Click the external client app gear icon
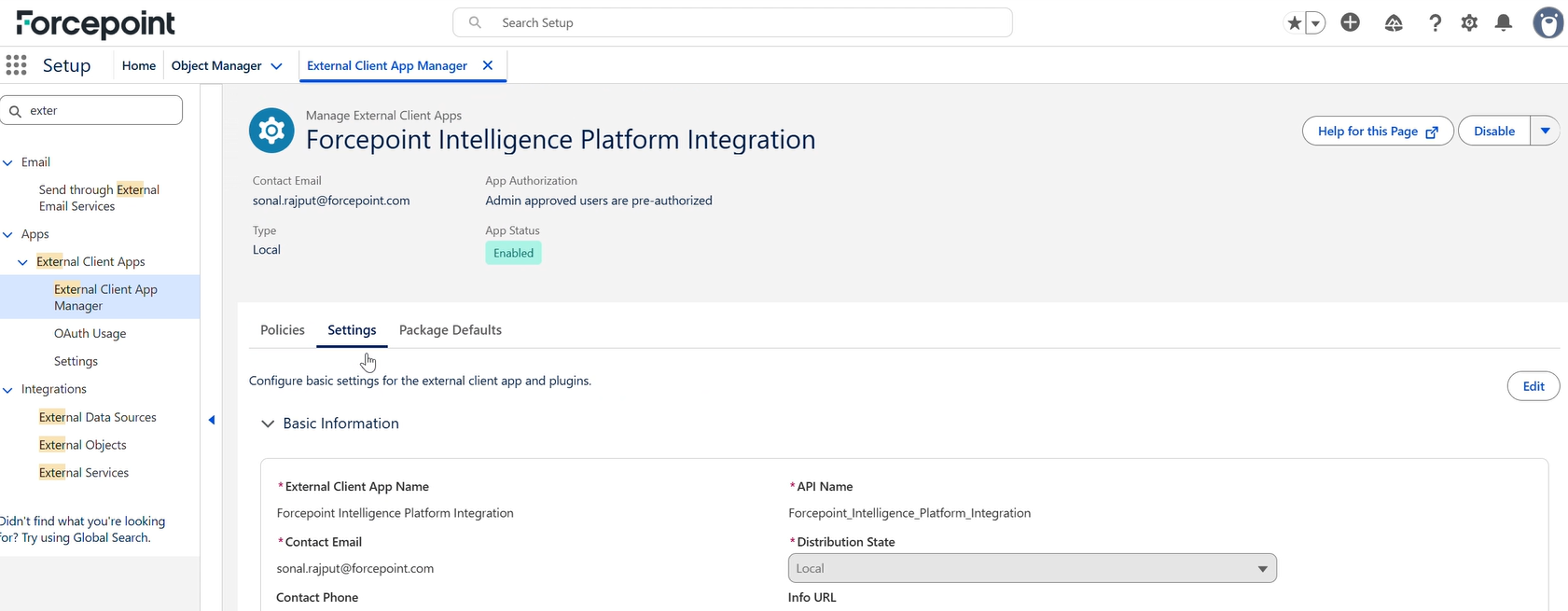 tap(271, 131)
